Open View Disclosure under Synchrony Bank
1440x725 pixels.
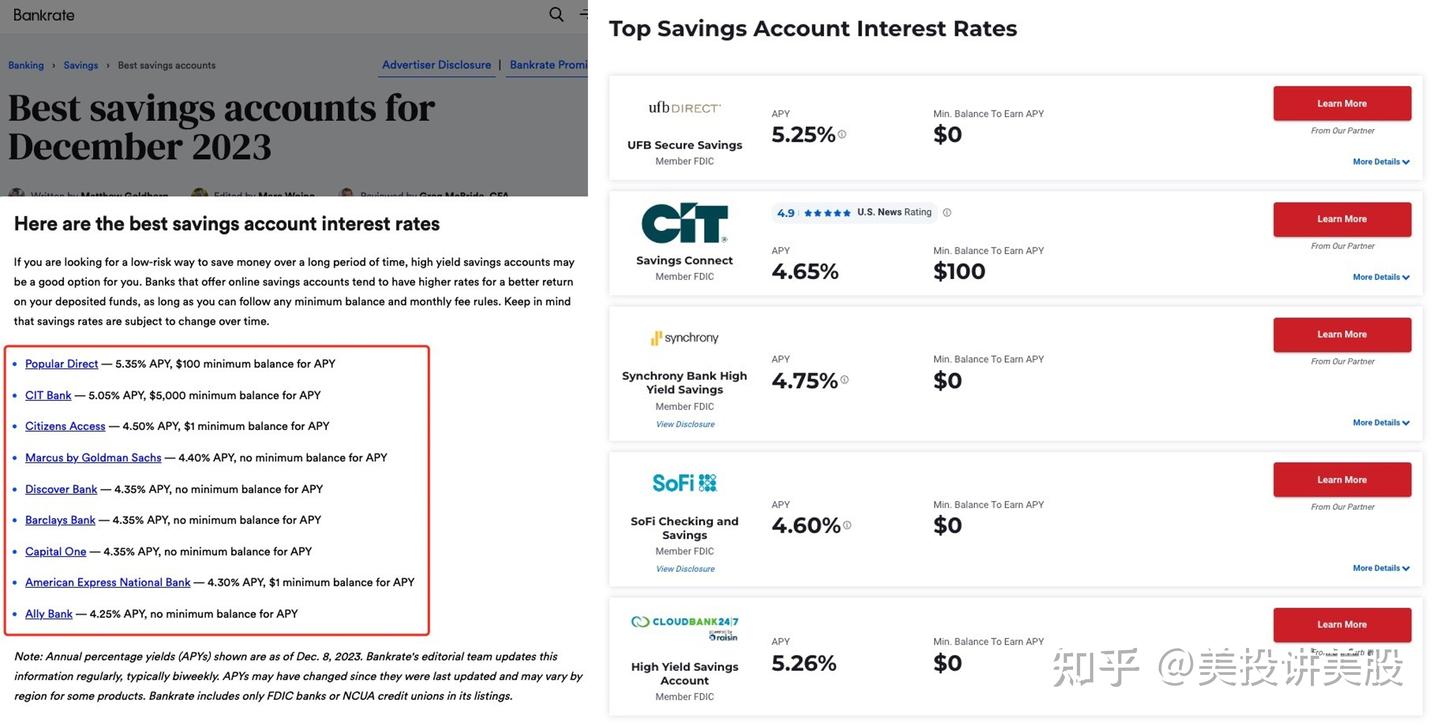pyautogui.click(x=685, y=424)
